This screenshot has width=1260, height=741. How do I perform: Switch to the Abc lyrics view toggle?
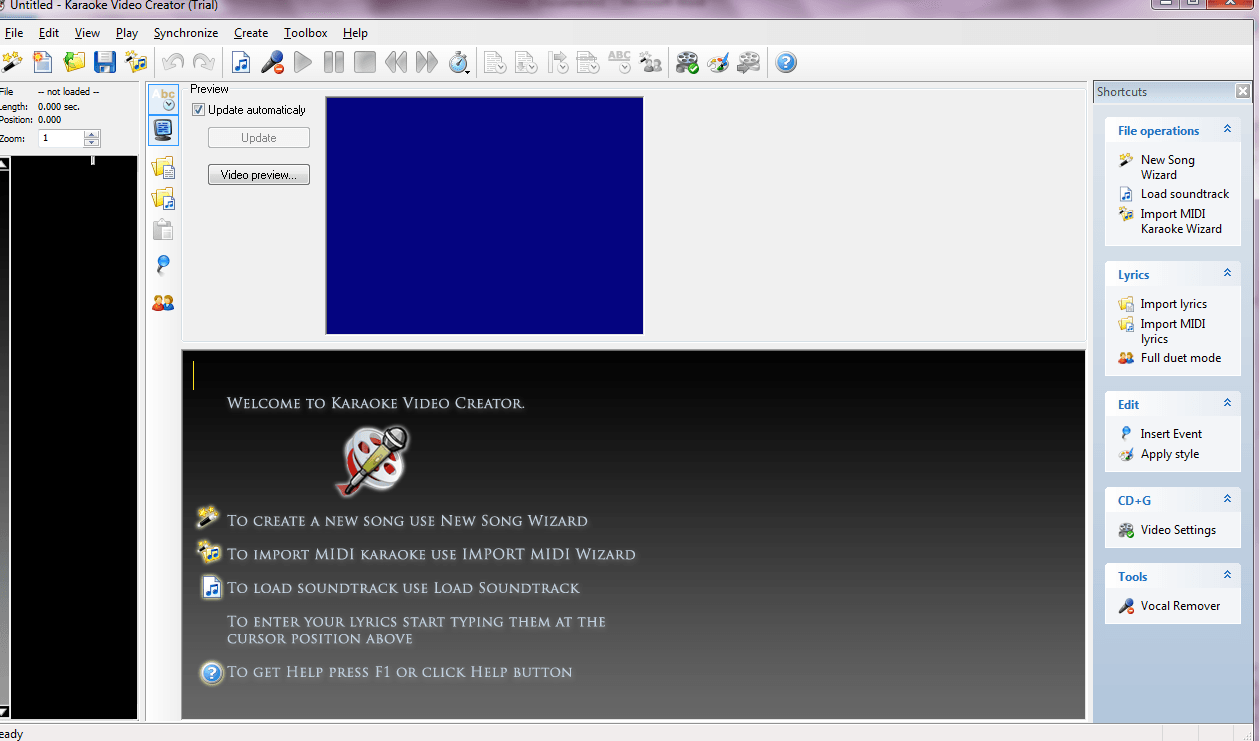(163, 97)
